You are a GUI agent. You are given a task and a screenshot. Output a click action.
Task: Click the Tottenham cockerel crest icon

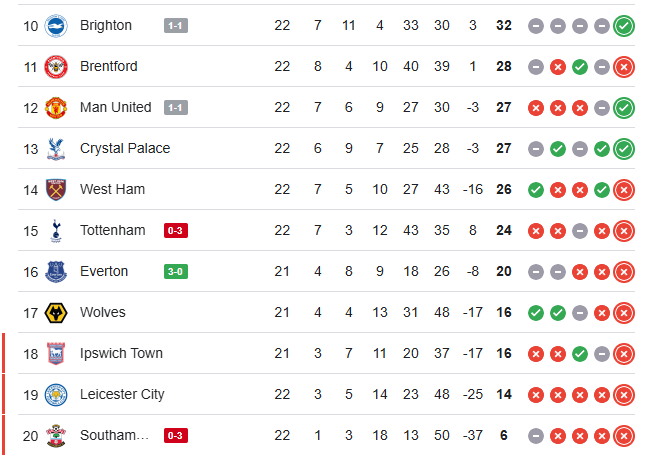pyautogui.click(x=55, y=230)
